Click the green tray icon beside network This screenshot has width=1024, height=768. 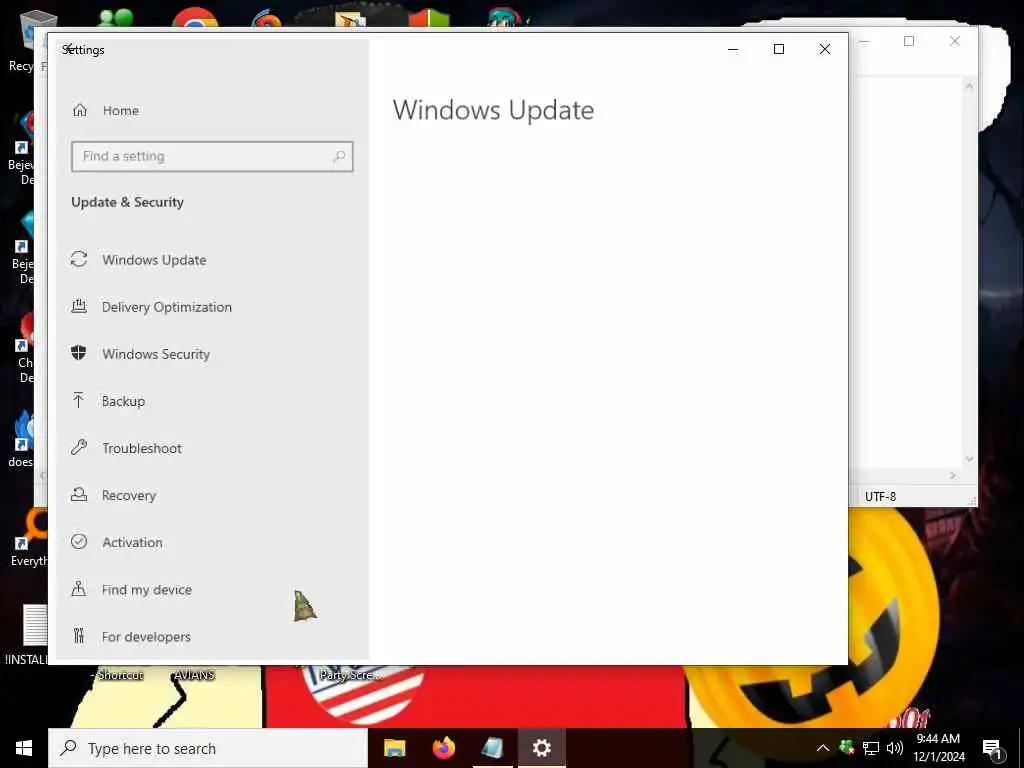pyautogui.click(x=846, y=748)
